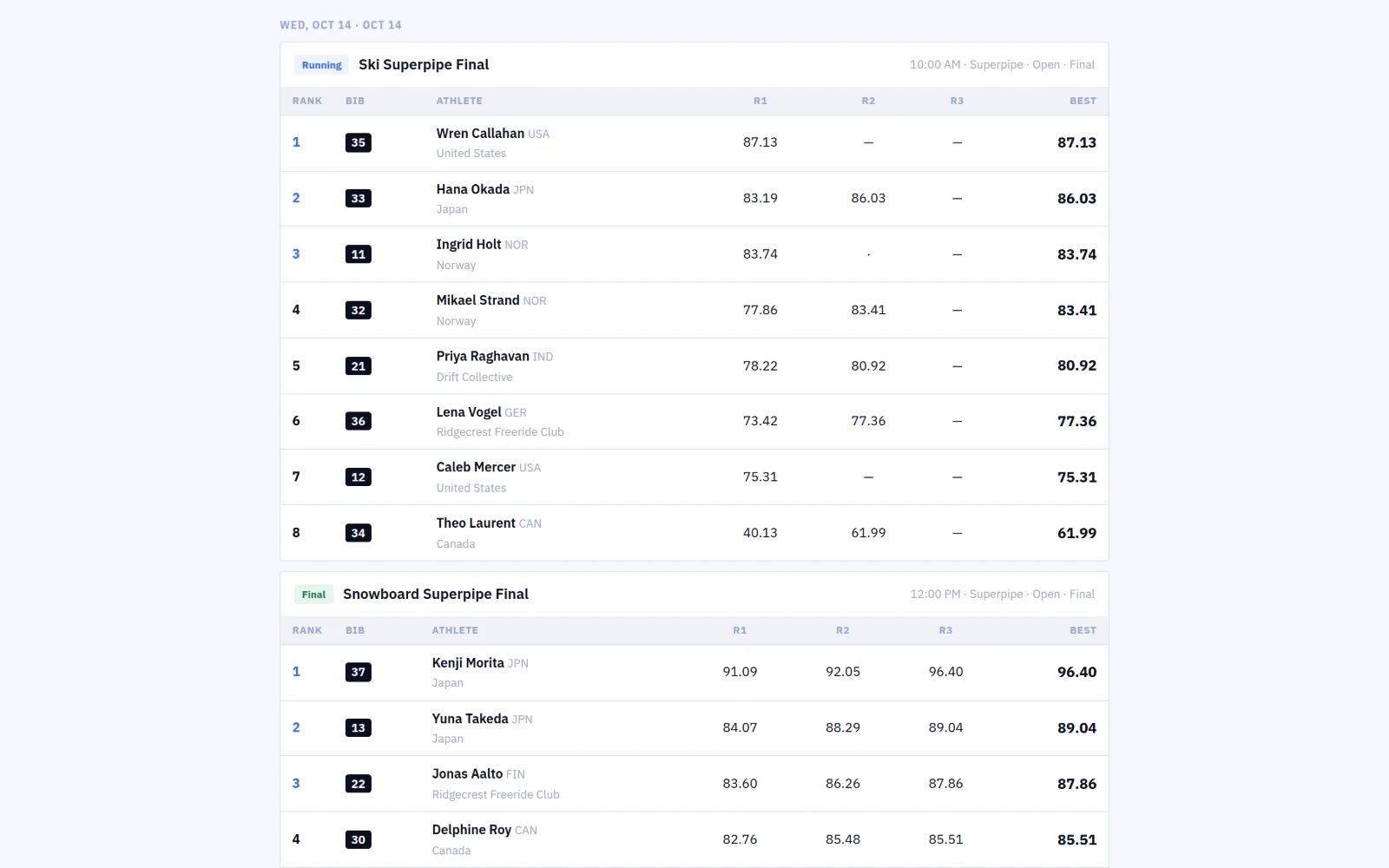Screen dimensions: 1389x868
Task: Click the Running status badge
Action: (x=321, y=65)
